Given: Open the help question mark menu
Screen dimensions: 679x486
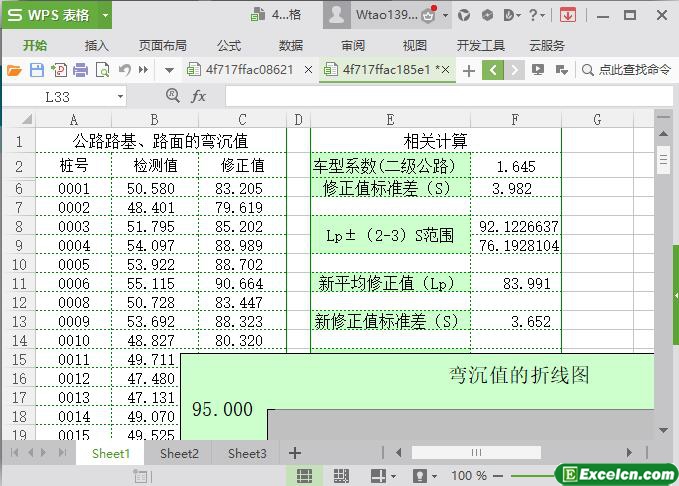Looking at the screenshot, I should pyautogui.click(x=537, y=15).
